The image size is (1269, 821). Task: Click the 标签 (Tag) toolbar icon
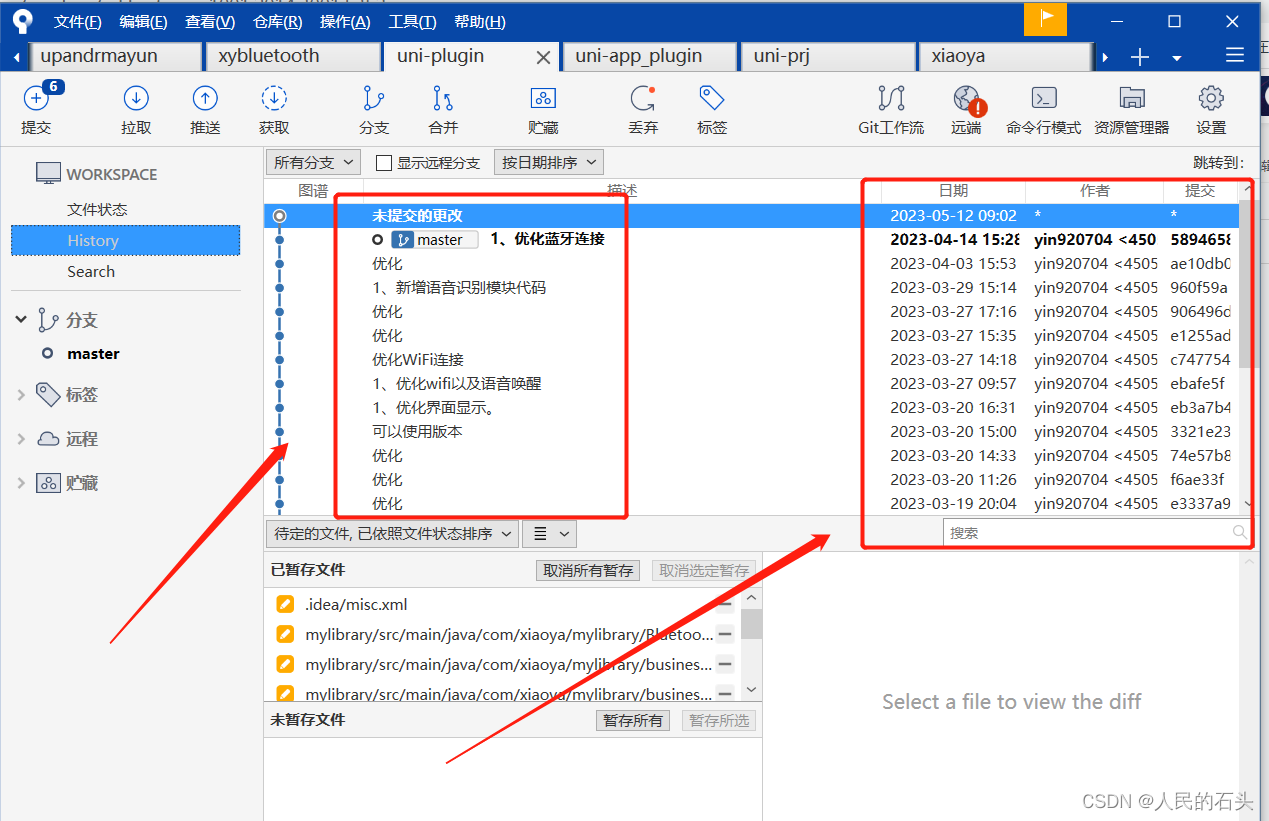(x=712, y=98)
